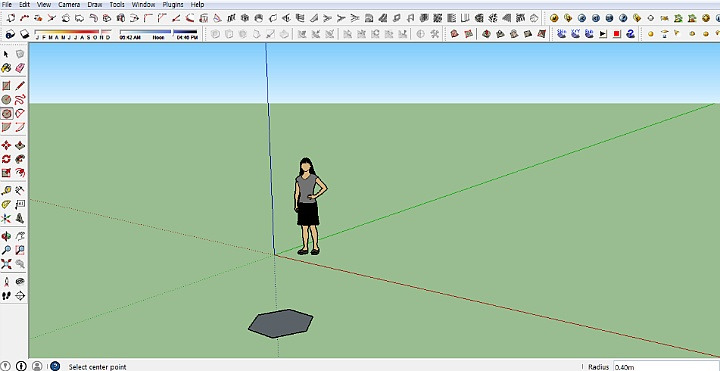Pick the Zoom Window tool
This screenshot has width=720, height=371.
click(20, 250)
